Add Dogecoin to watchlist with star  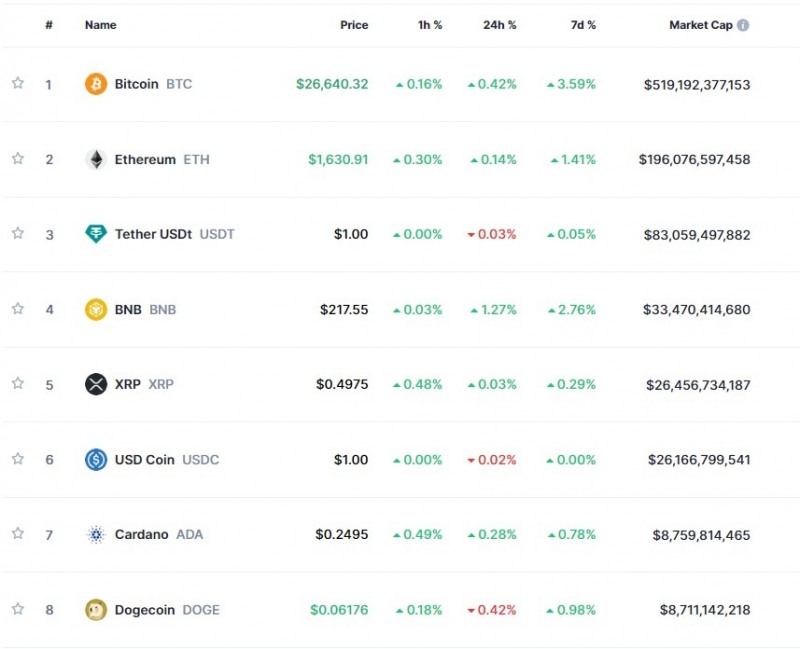[17, 609]
